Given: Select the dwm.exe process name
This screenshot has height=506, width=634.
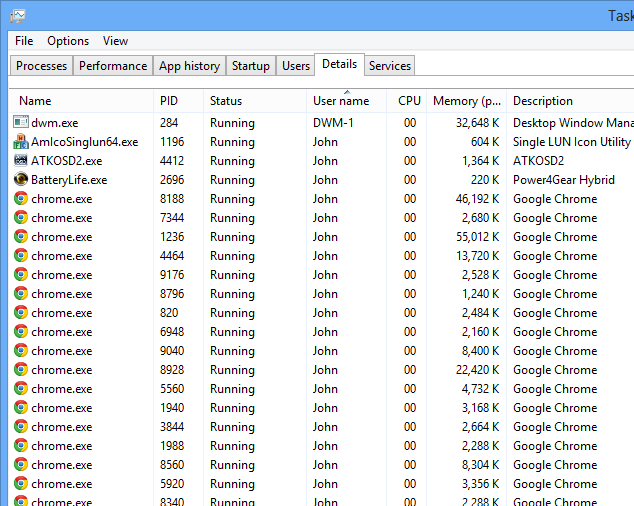Looking at the screenshot, I should (55, 123).
